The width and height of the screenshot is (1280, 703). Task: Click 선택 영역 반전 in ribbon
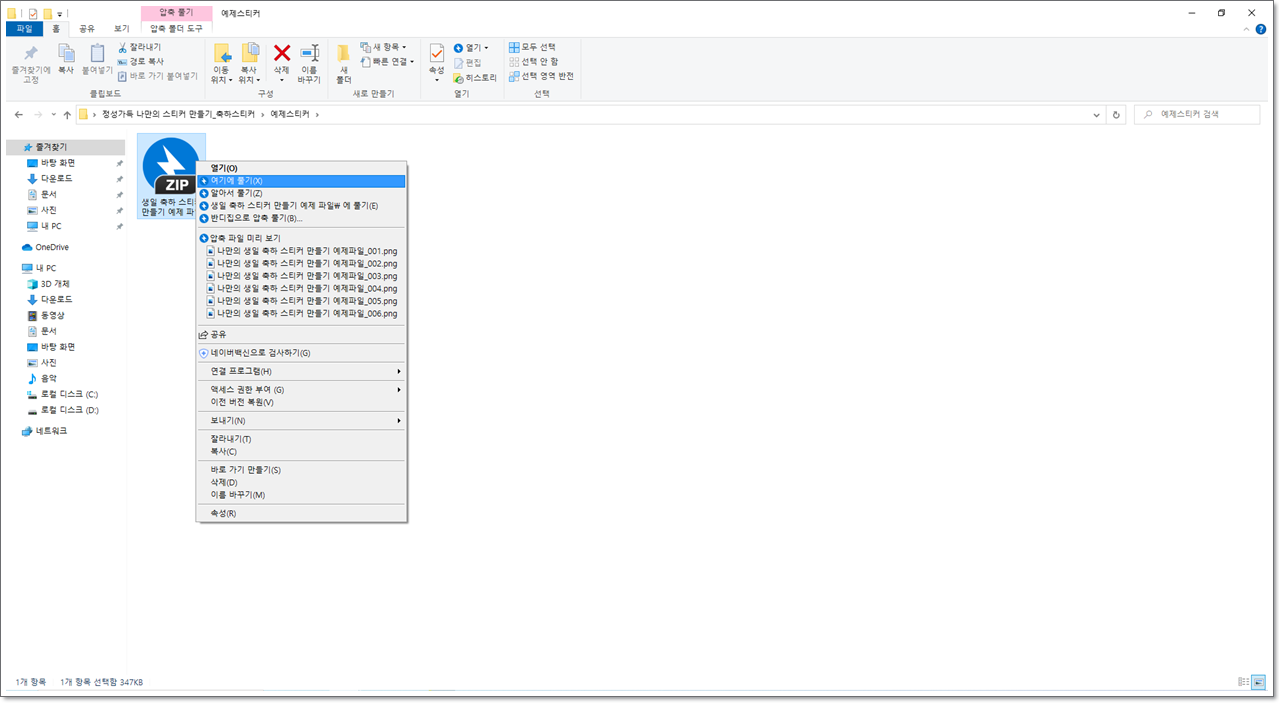point(541,75)
